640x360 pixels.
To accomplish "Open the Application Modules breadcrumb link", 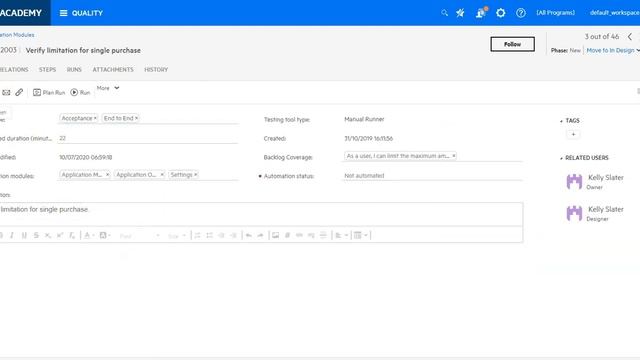I will pyautogui.click(x=17, y=35).
